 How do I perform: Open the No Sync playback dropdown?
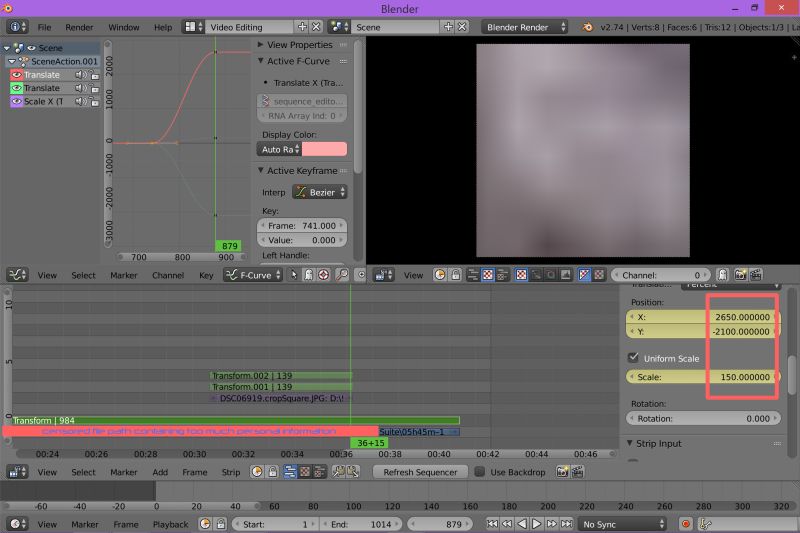(622, 524)
